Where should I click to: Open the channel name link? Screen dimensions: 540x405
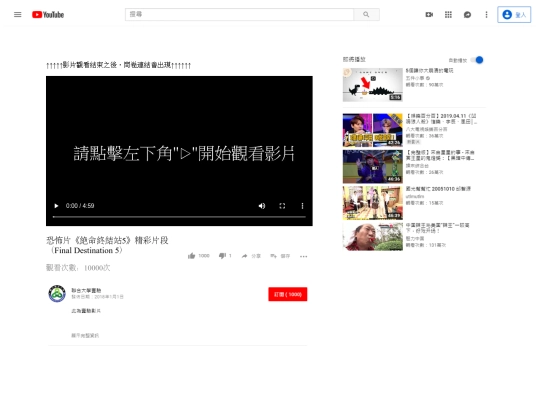(x=86, y=290)
